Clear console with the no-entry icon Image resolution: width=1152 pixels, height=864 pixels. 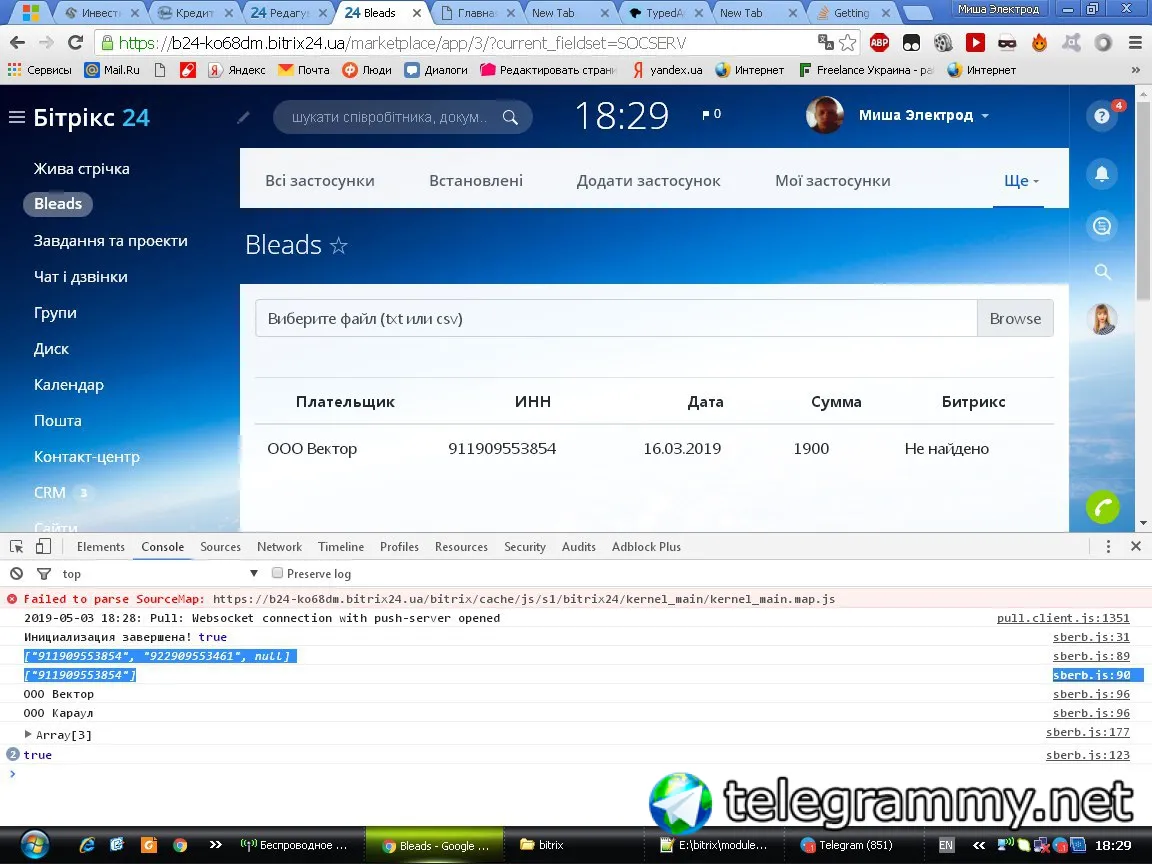pos(16,573)
